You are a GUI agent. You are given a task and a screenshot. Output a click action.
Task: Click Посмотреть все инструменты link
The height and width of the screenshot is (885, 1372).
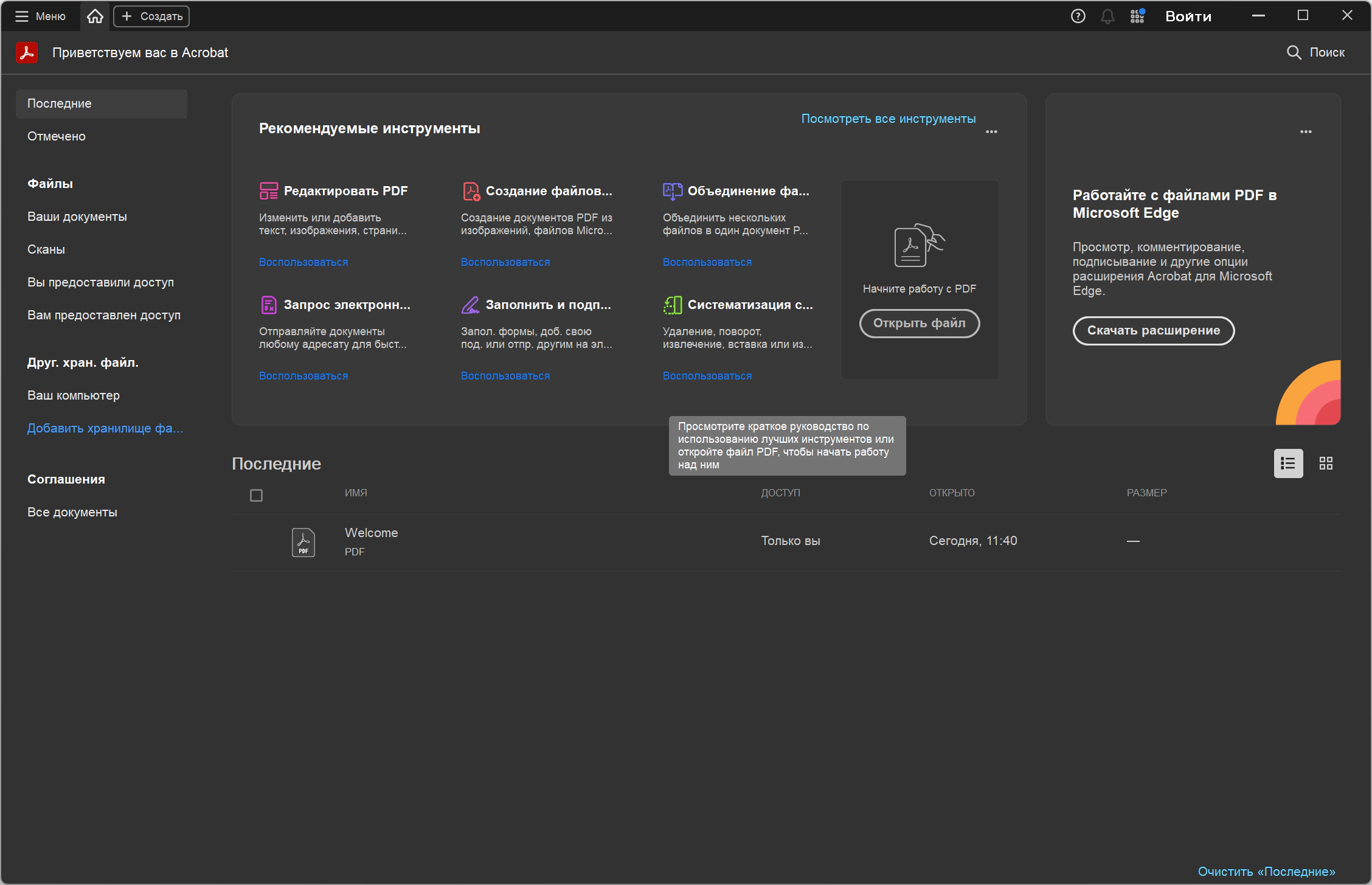pos(888,119)
